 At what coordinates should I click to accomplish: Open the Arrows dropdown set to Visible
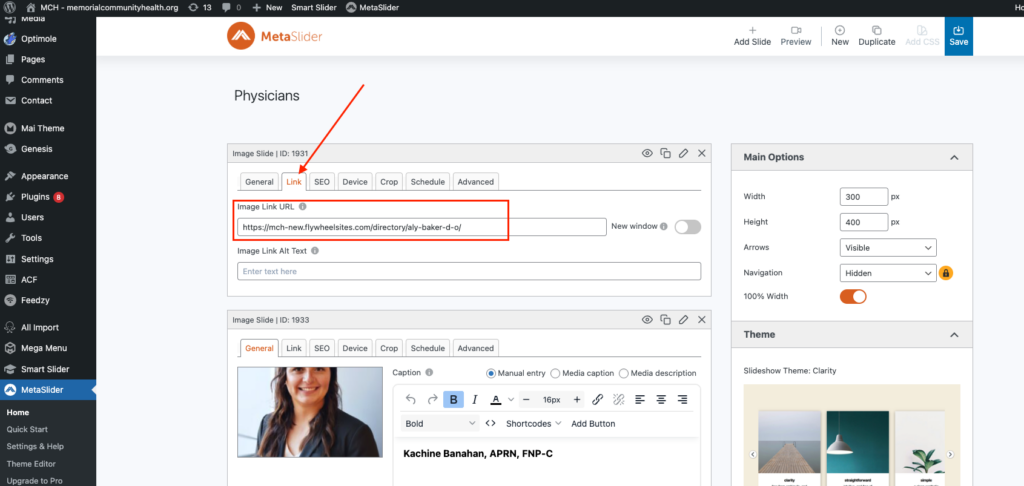[887, 247]
